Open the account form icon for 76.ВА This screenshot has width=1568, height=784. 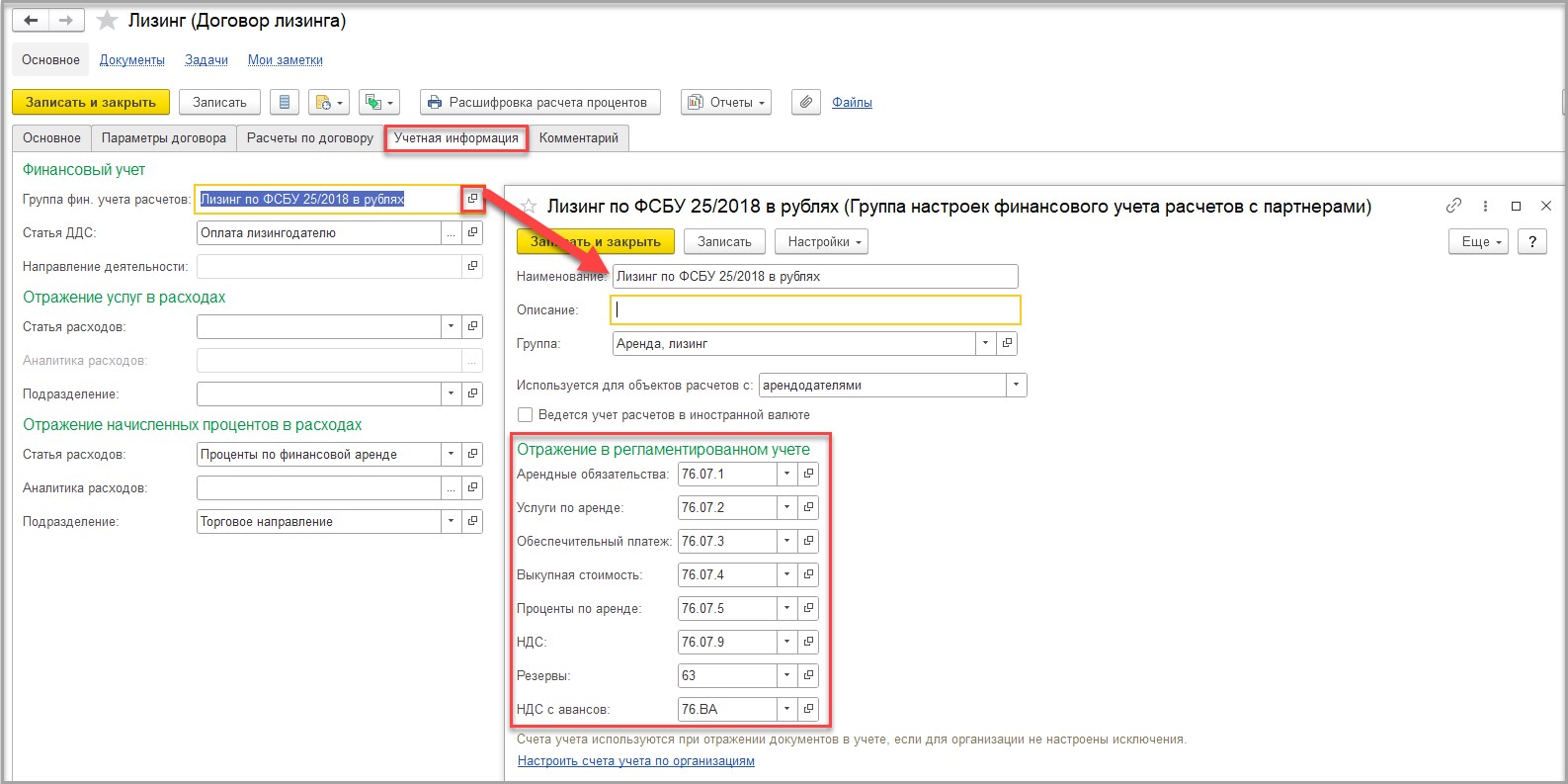point(808,709)
